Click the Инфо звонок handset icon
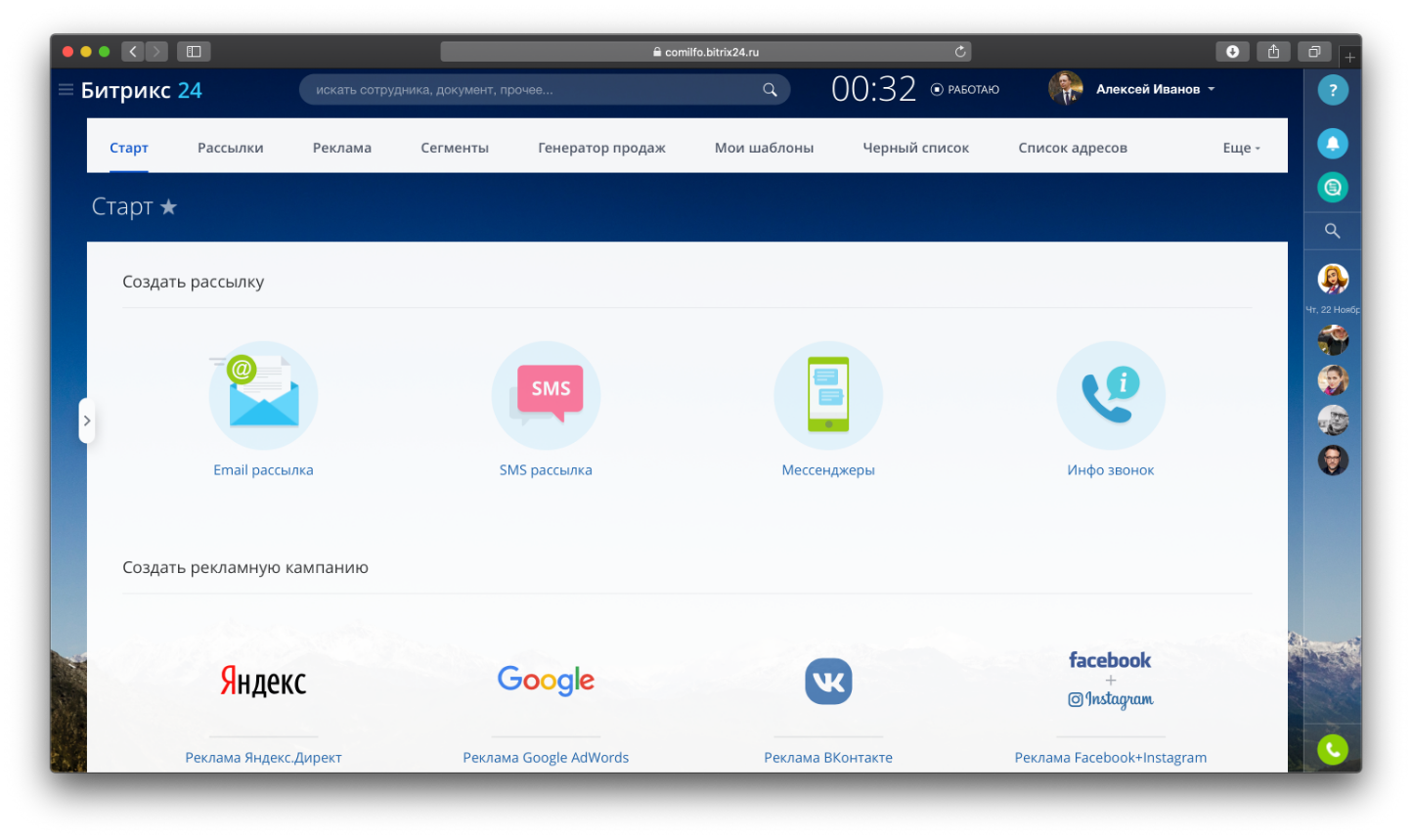This screenshot has width=1413, height=840. (x=1111, y=395)
